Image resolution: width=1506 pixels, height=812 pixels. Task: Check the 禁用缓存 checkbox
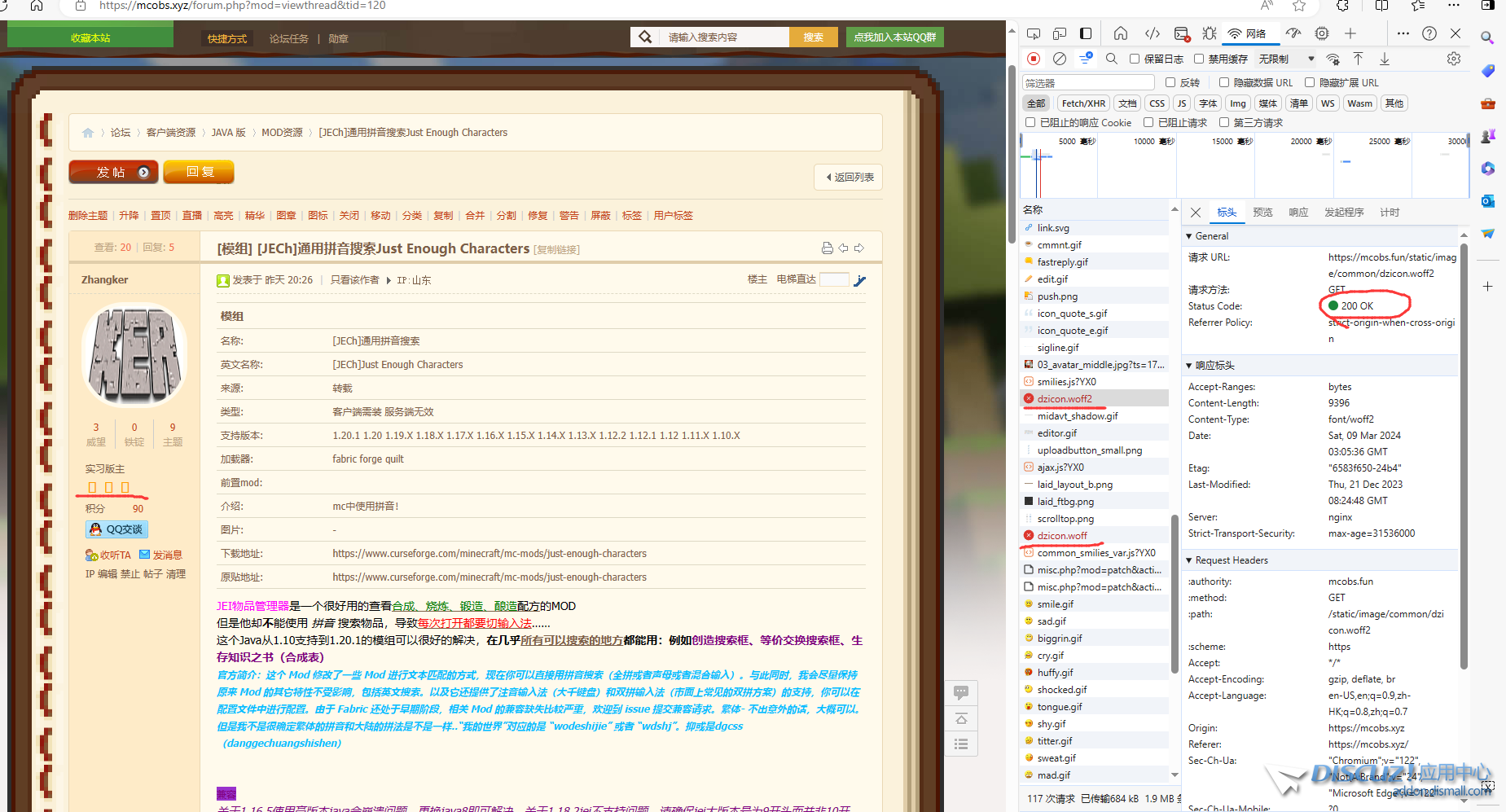point(1199,59)
